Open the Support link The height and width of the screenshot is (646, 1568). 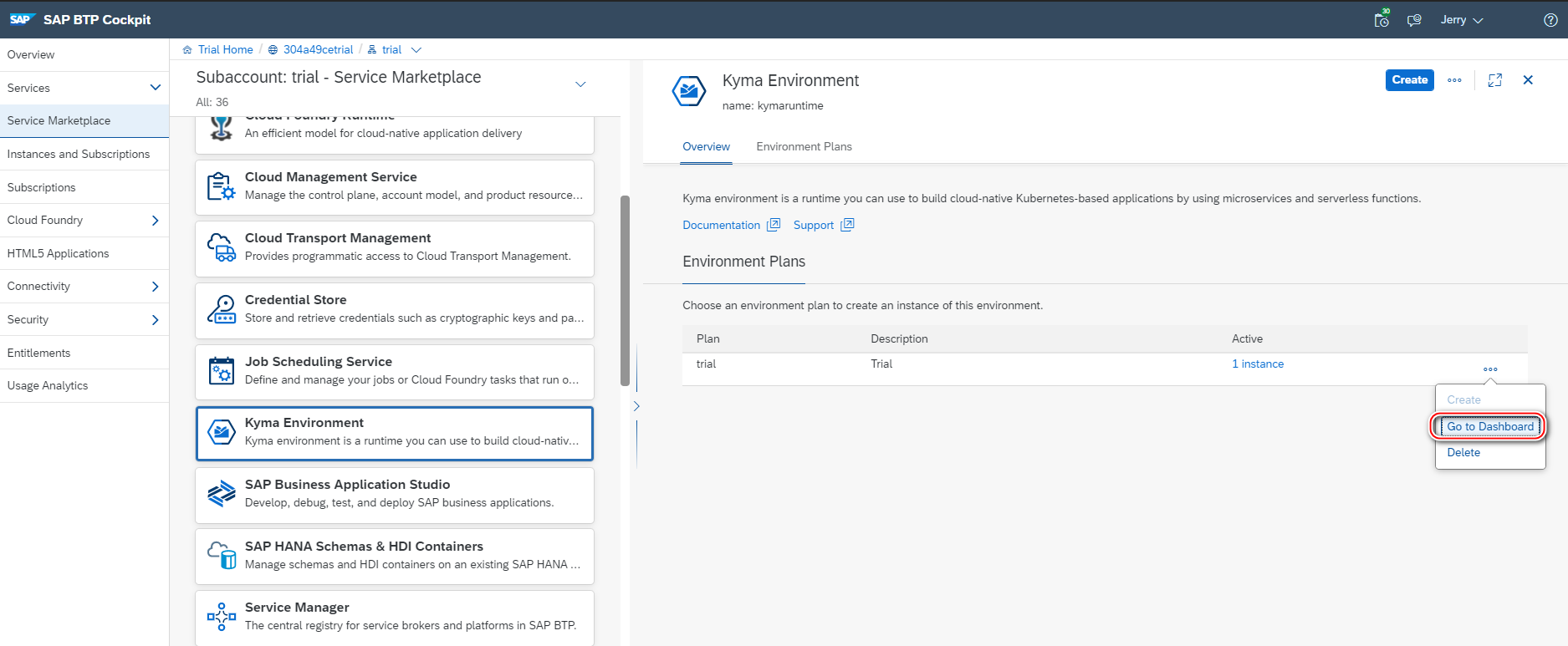click(813, 225)
